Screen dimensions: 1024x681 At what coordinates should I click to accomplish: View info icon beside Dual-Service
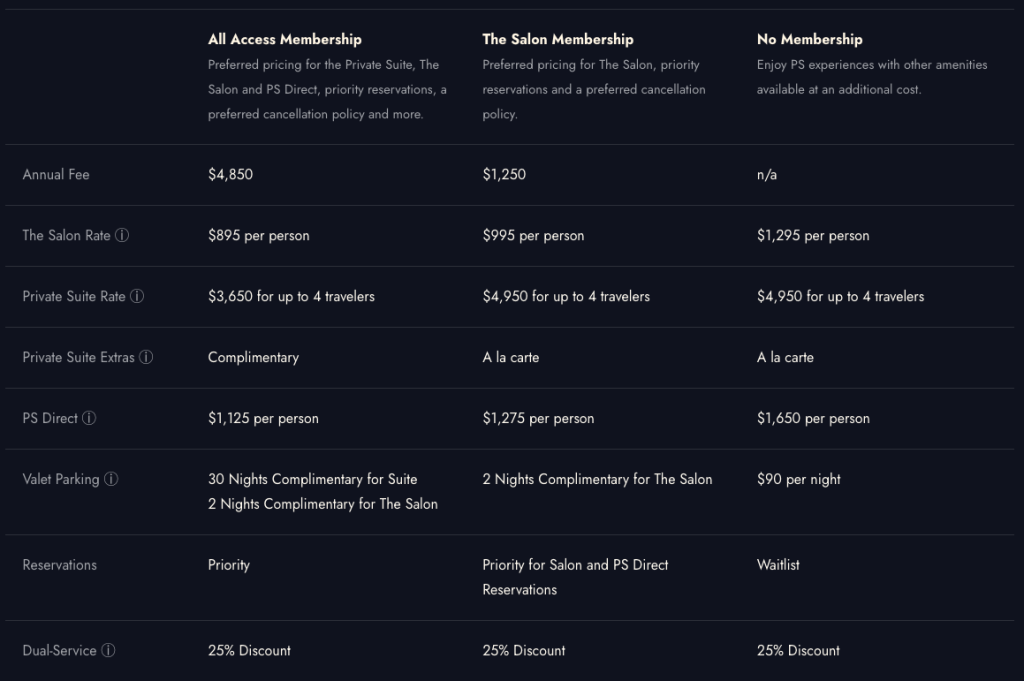tap(108, 650)
